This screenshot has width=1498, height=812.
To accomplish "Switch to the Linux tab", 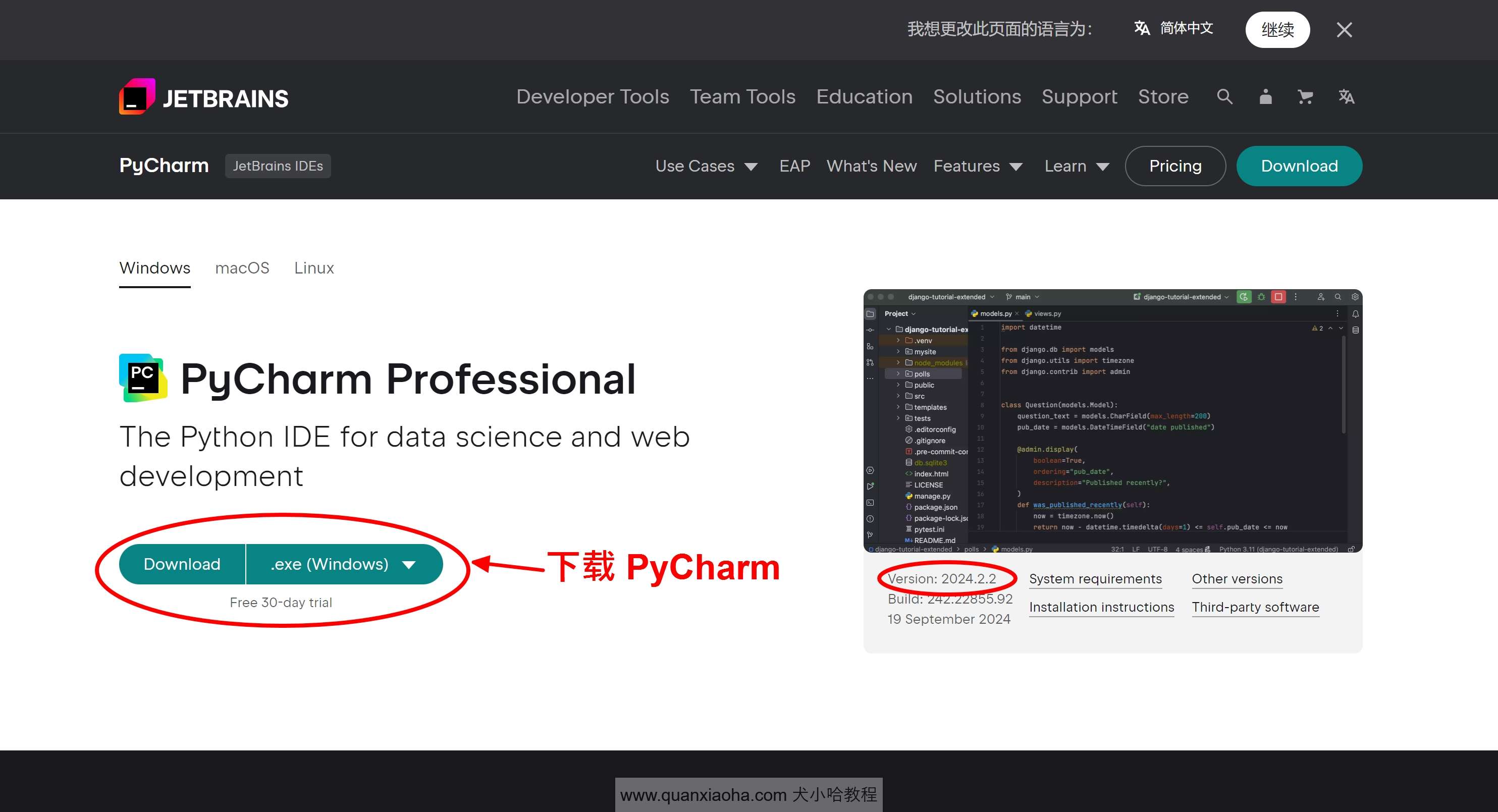I will click(x=314, y=268).
